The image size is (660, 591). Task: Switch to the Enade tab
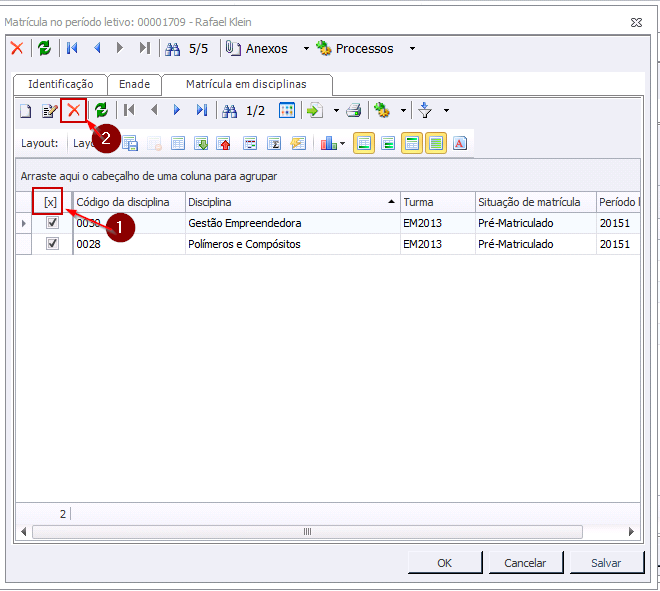coord(134,85)
